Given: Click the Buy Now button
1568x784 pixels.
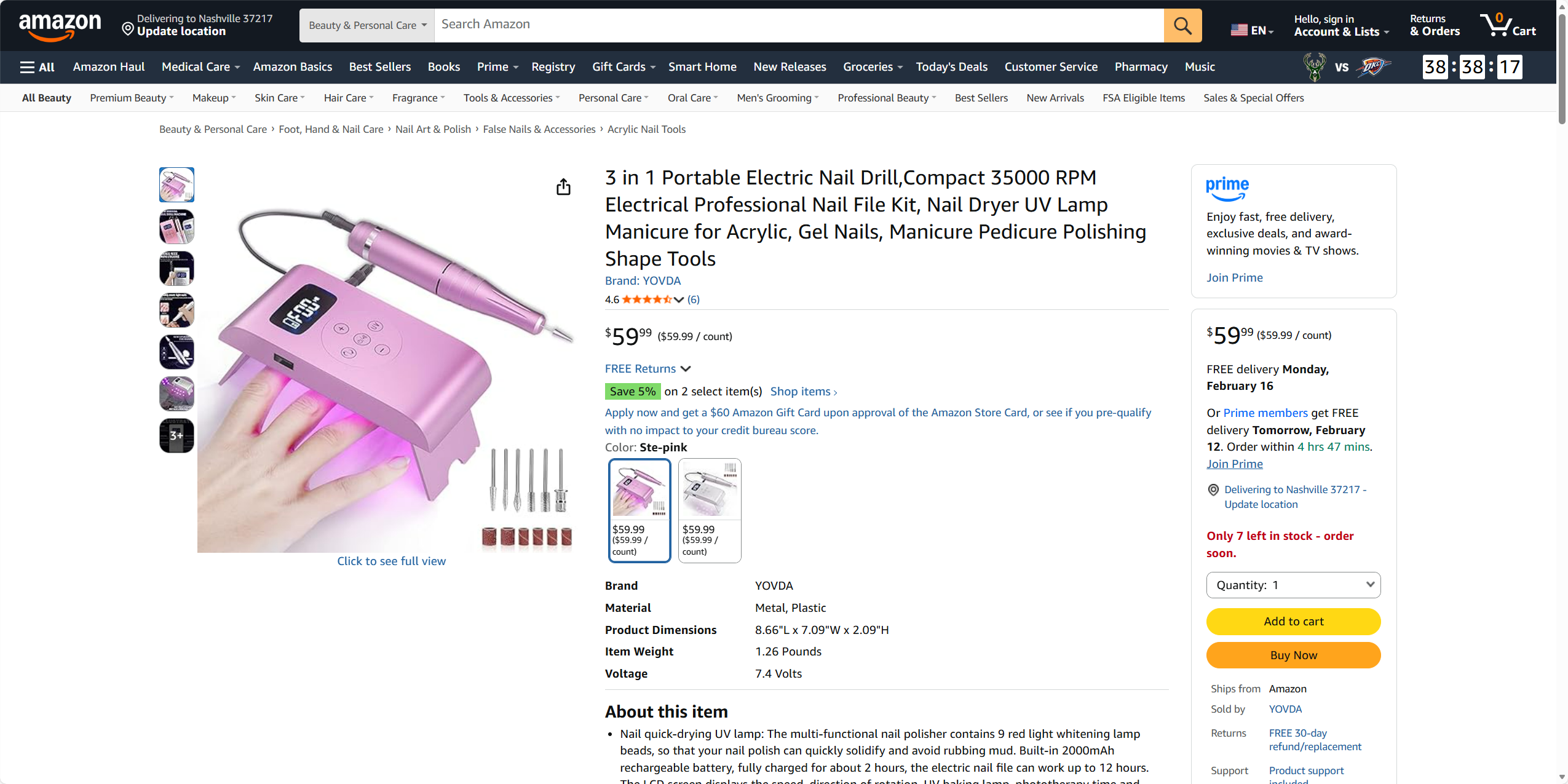Looking at the screenshot, I should (1293, 655).
